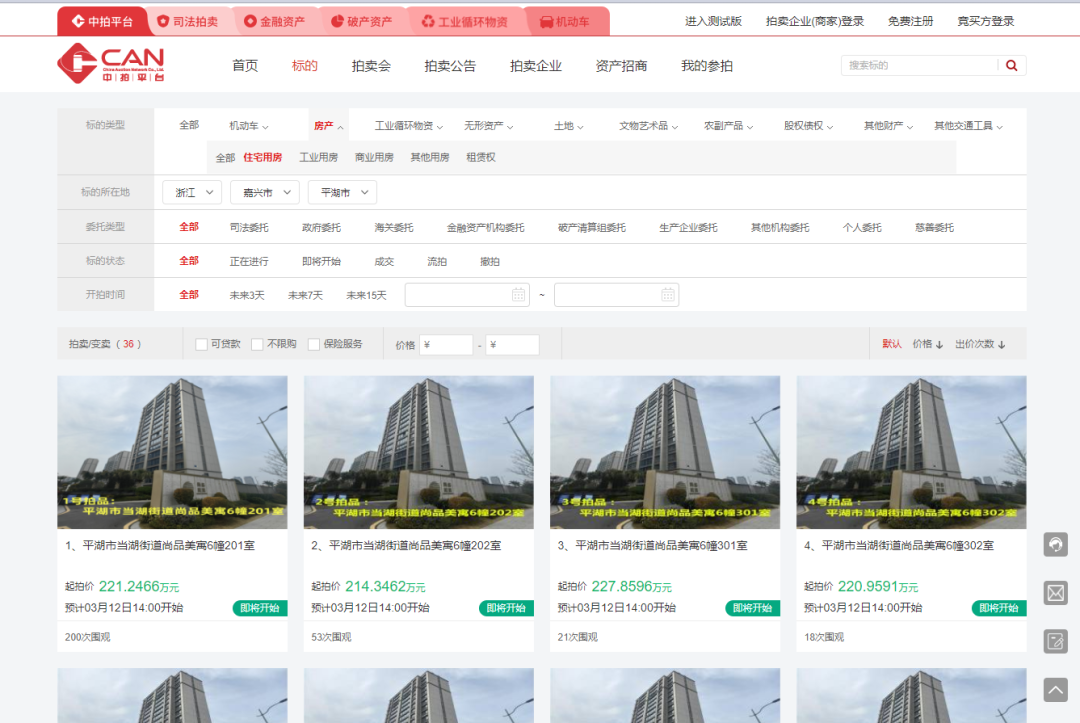Screen dimensions: 1080x723
Task: Click 拍卖企业(商家)登录 link
Action: pyautogui.click(x=815, y=21)
